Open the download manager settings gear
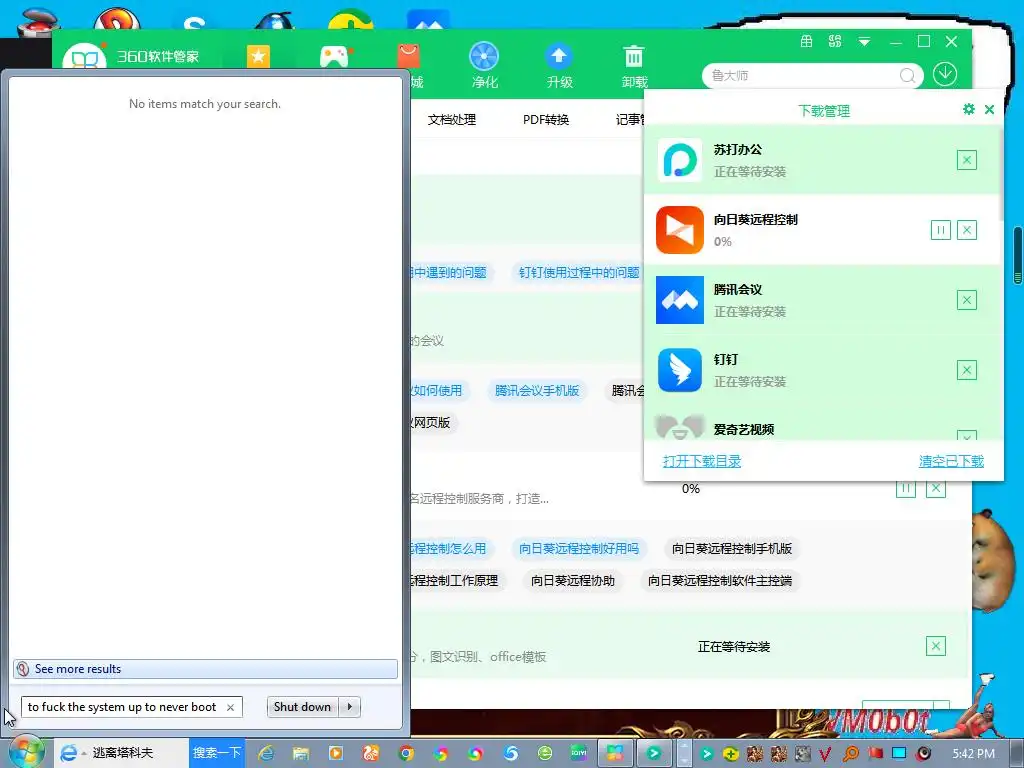1024x768 pixels. point(968,109)
